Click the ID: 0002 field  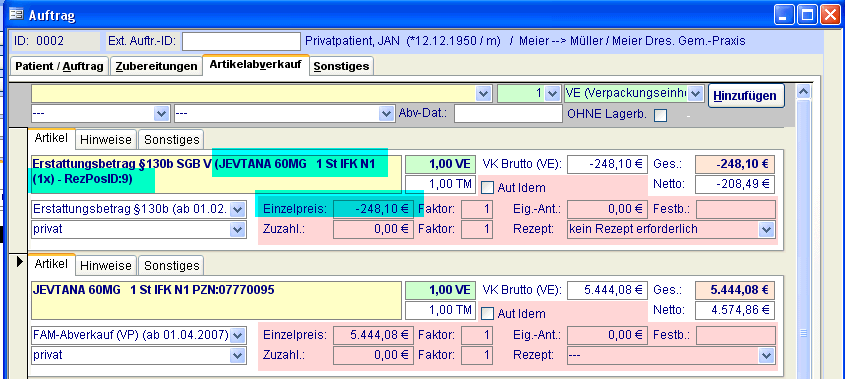pos(56,41)
